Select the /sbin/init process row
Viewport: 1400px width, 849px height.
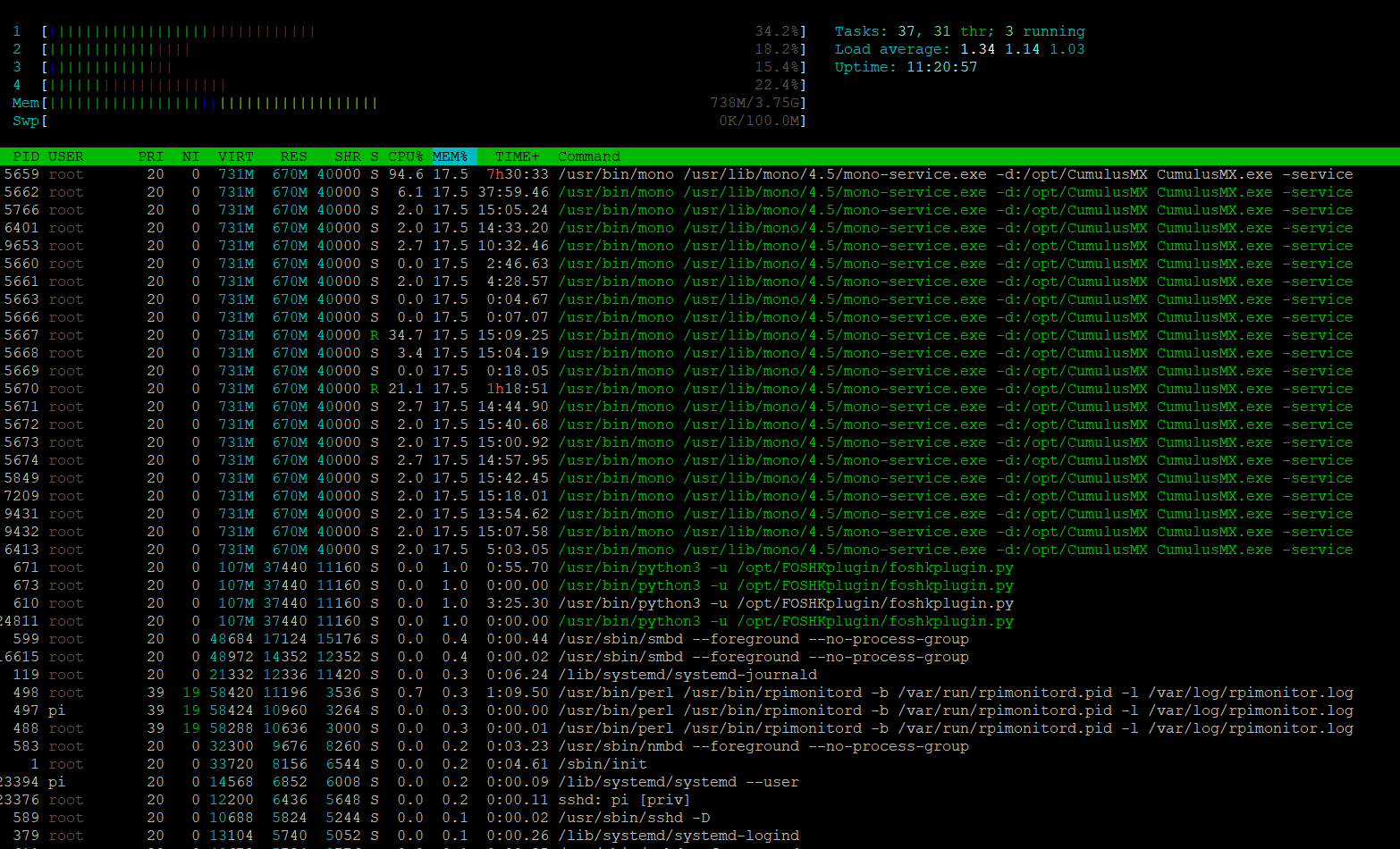(x=358, y=763)
